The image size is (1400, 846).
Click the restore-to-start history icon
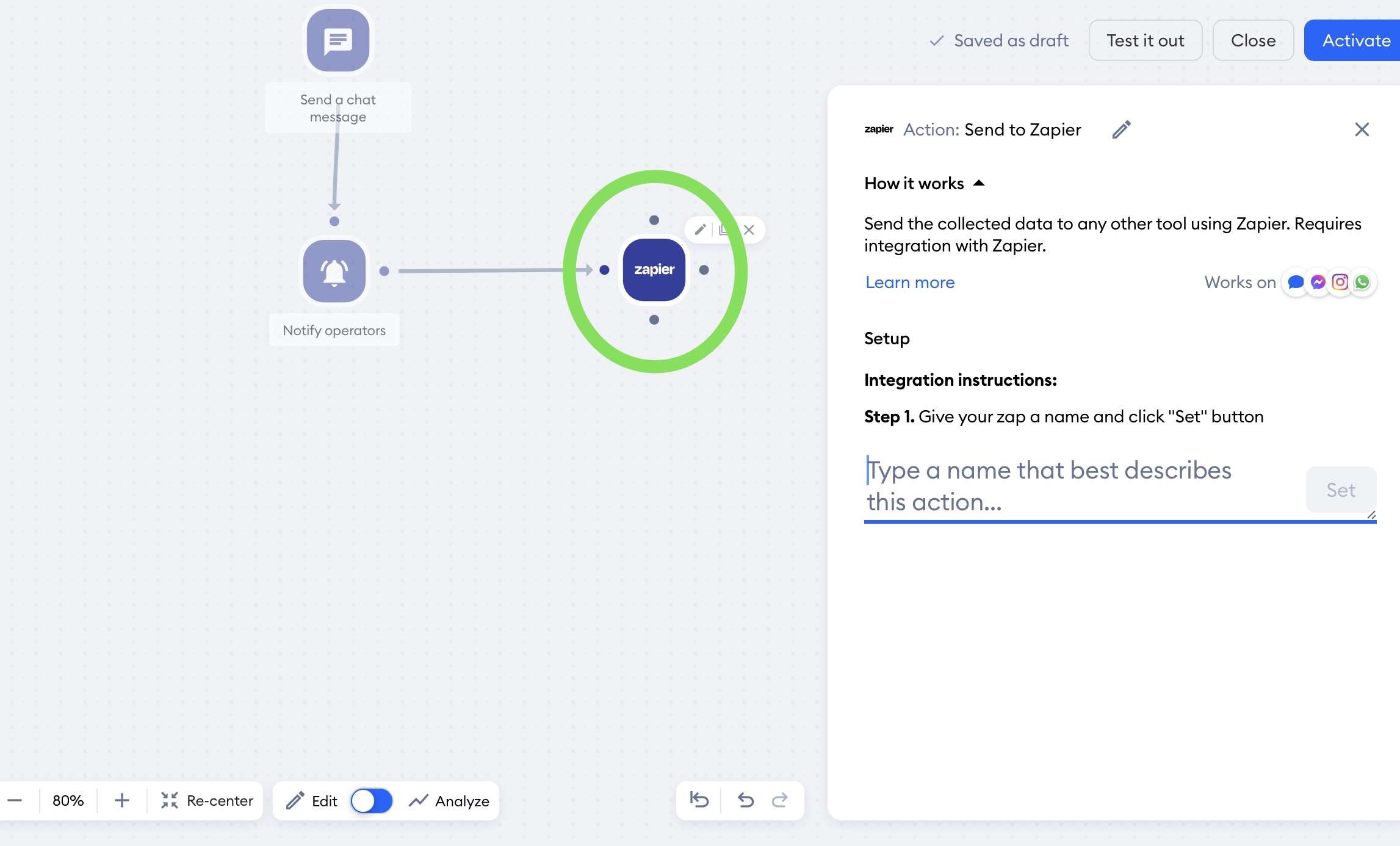click(699, 800)
